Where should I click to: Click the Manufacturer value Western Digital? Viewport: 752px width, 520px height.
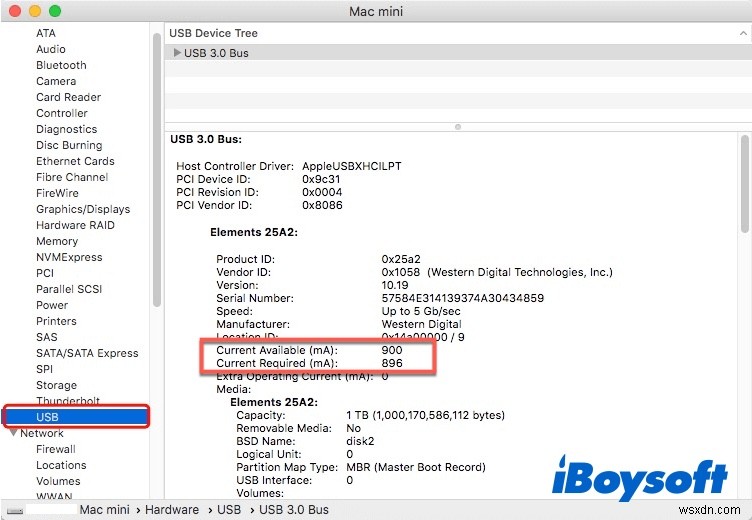coord(421,324)
